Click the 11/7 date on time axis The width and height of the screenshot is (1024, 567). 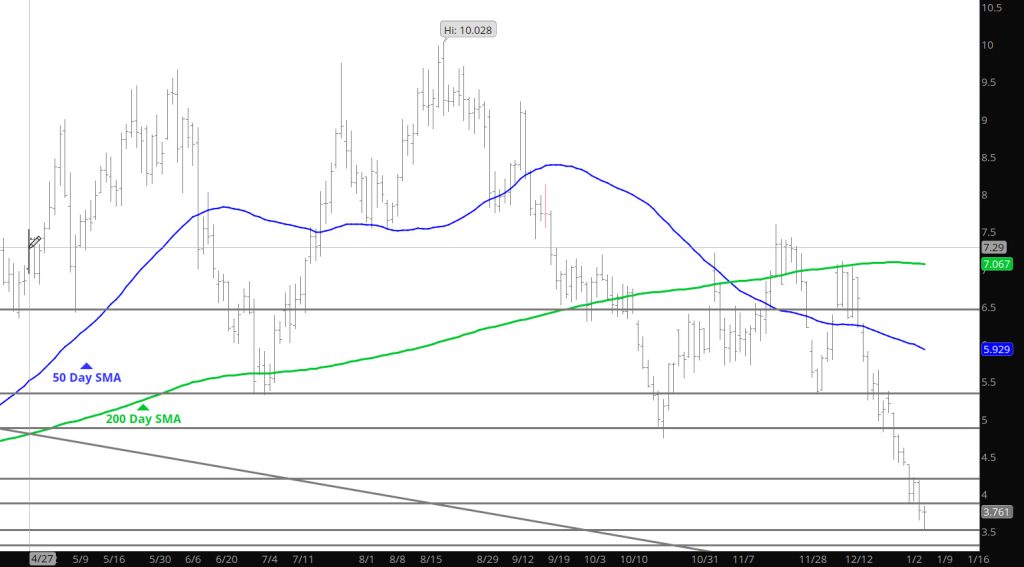[742, 558]
